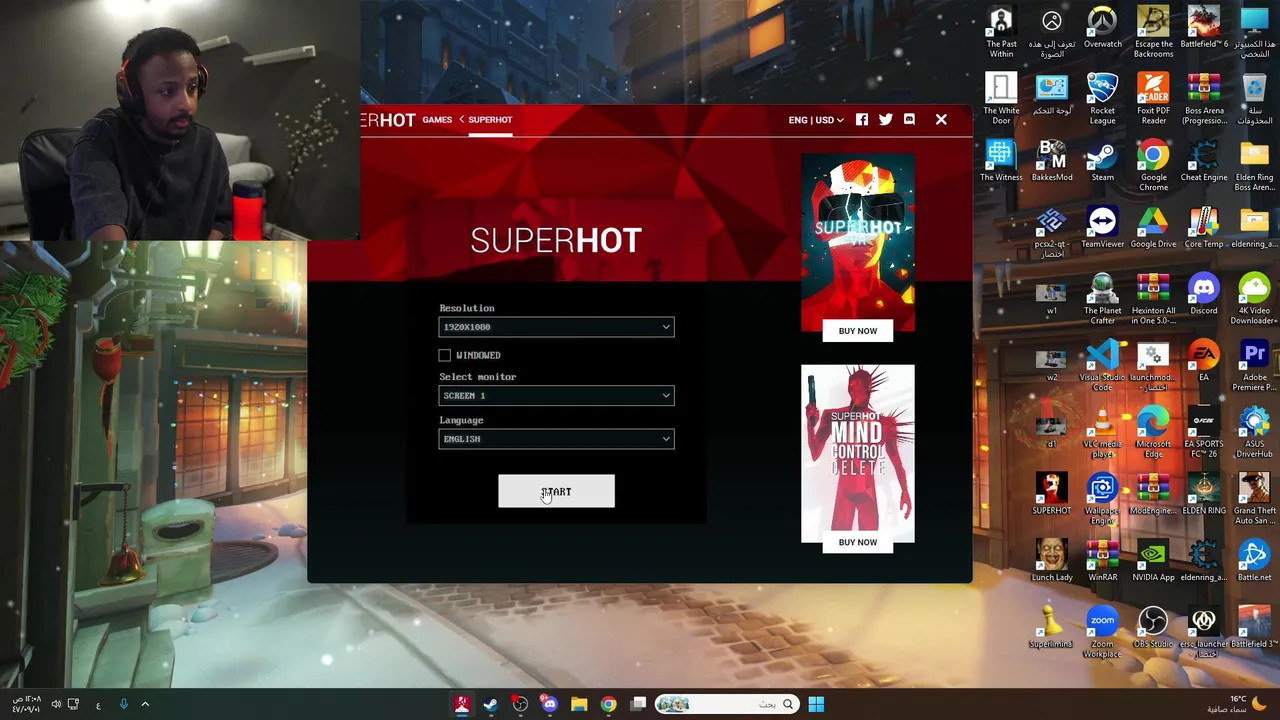Select Visual Studio Code desktop shortcut
This screenshot has height=720, width=1280.
[x=1103, y=366]
